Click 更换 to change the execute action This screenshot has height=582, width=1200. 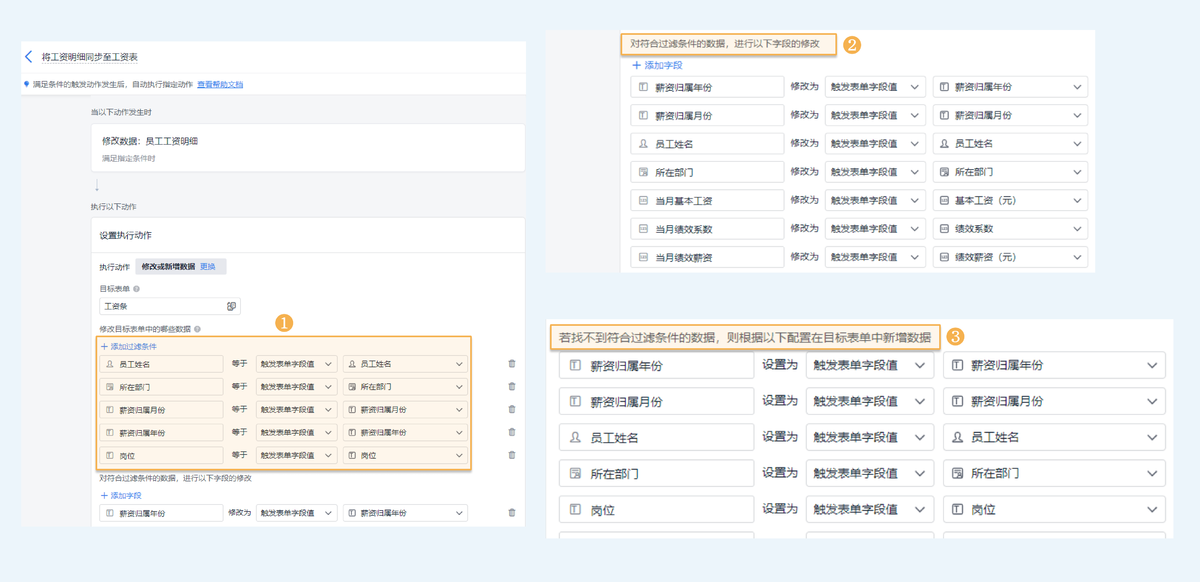208,267
